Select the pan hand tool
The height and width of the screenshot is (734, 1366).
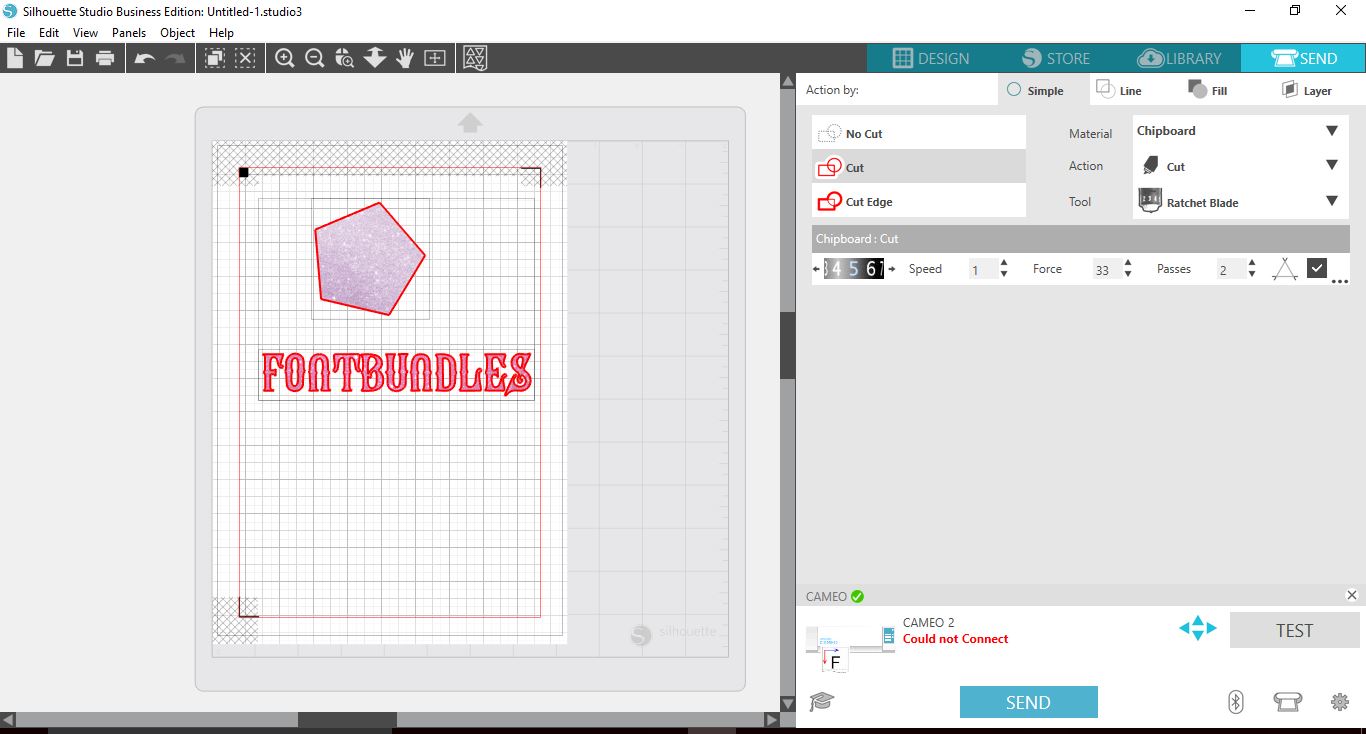tap(405, 58)
